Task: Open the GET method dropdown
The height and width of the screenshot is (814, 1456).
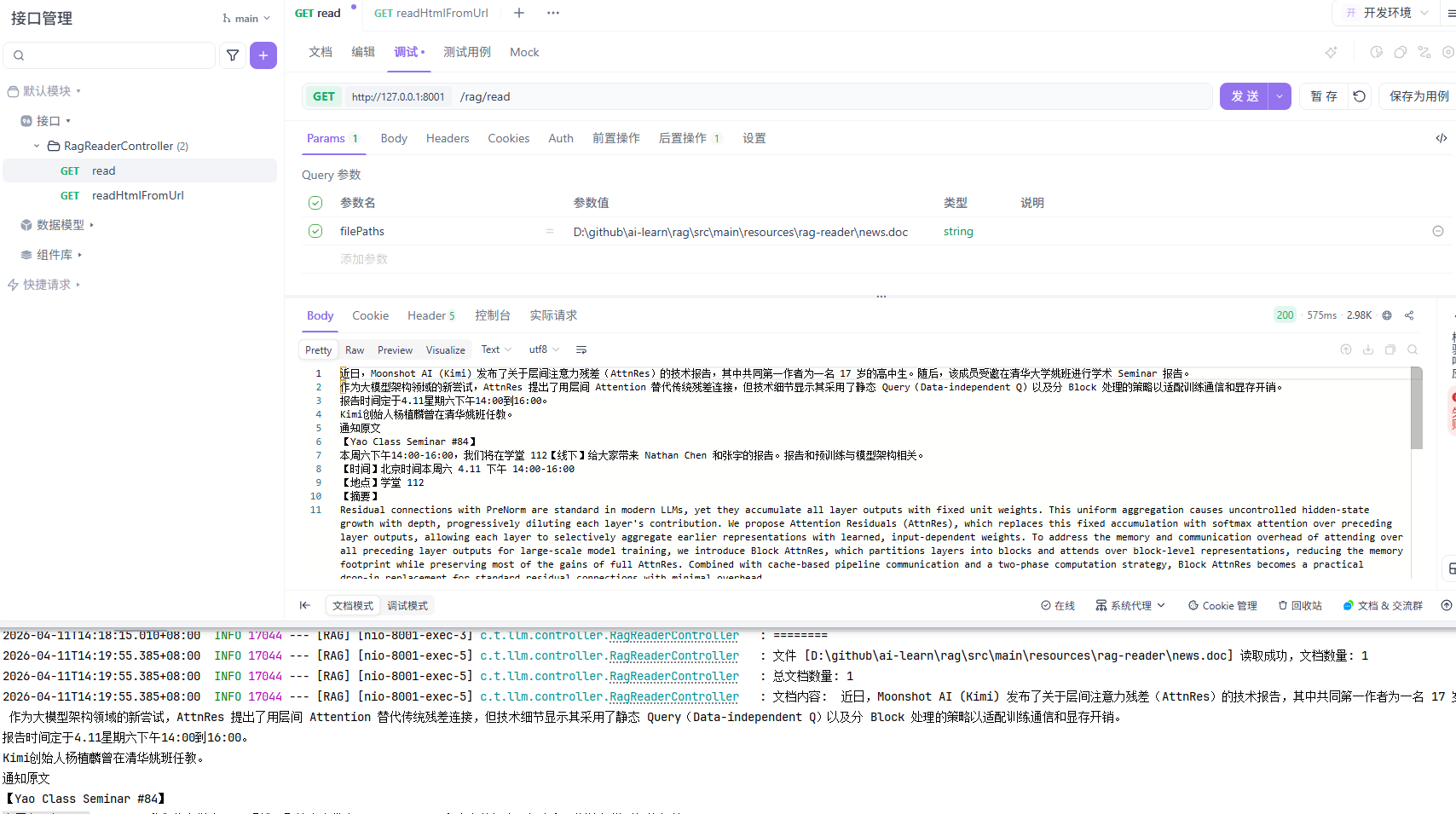Action: point(324,96)
